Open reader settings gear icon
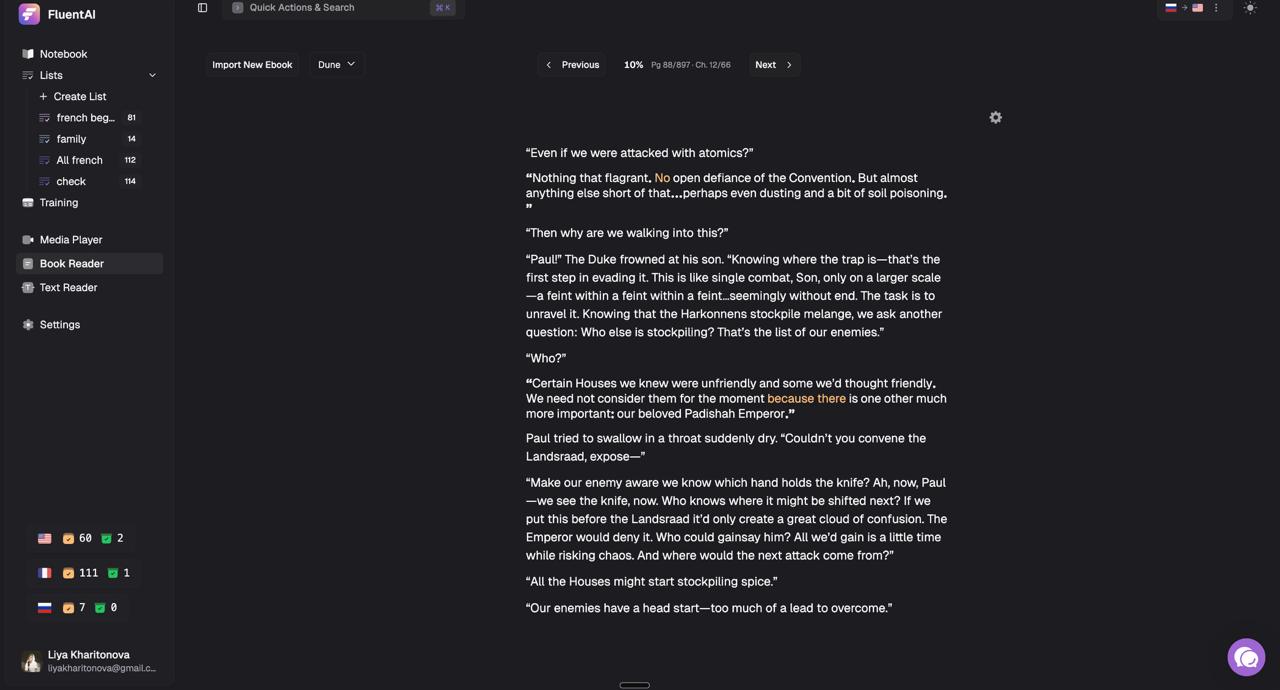Viewport: 1280px width, 690px height. 995,117
